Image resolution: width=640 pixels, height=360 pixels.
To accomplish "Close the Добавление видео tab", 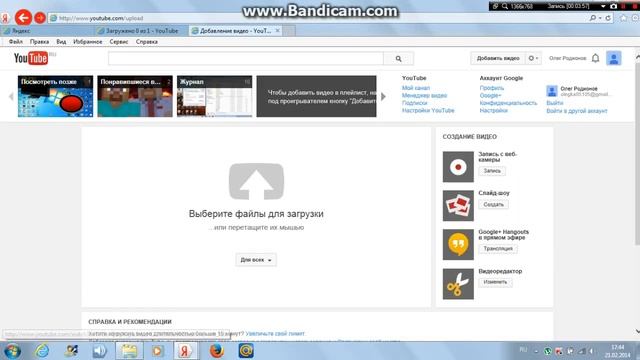I will click(x=278, y=31).
